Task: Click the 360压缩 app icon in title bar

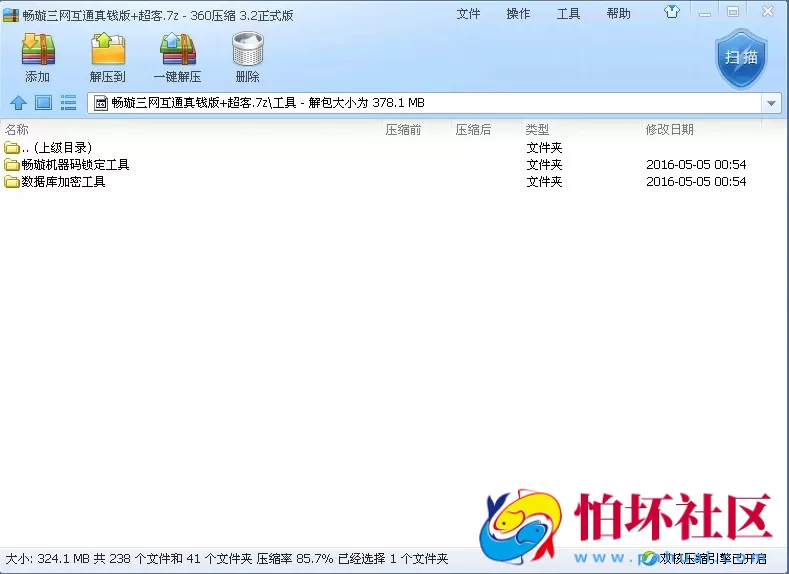Action: (x=11, y=15)
